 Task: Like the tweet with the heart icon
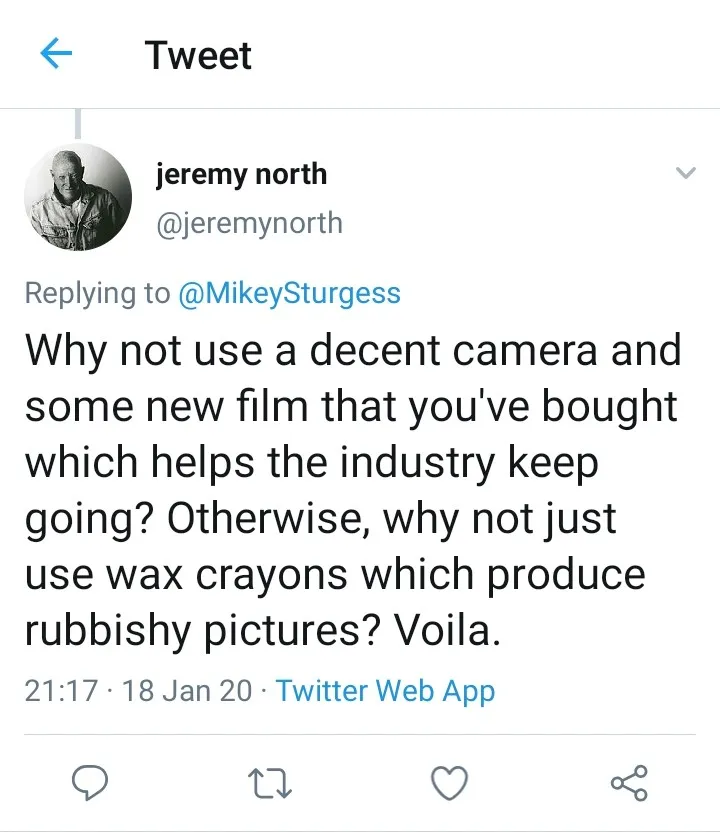(449, 783)
